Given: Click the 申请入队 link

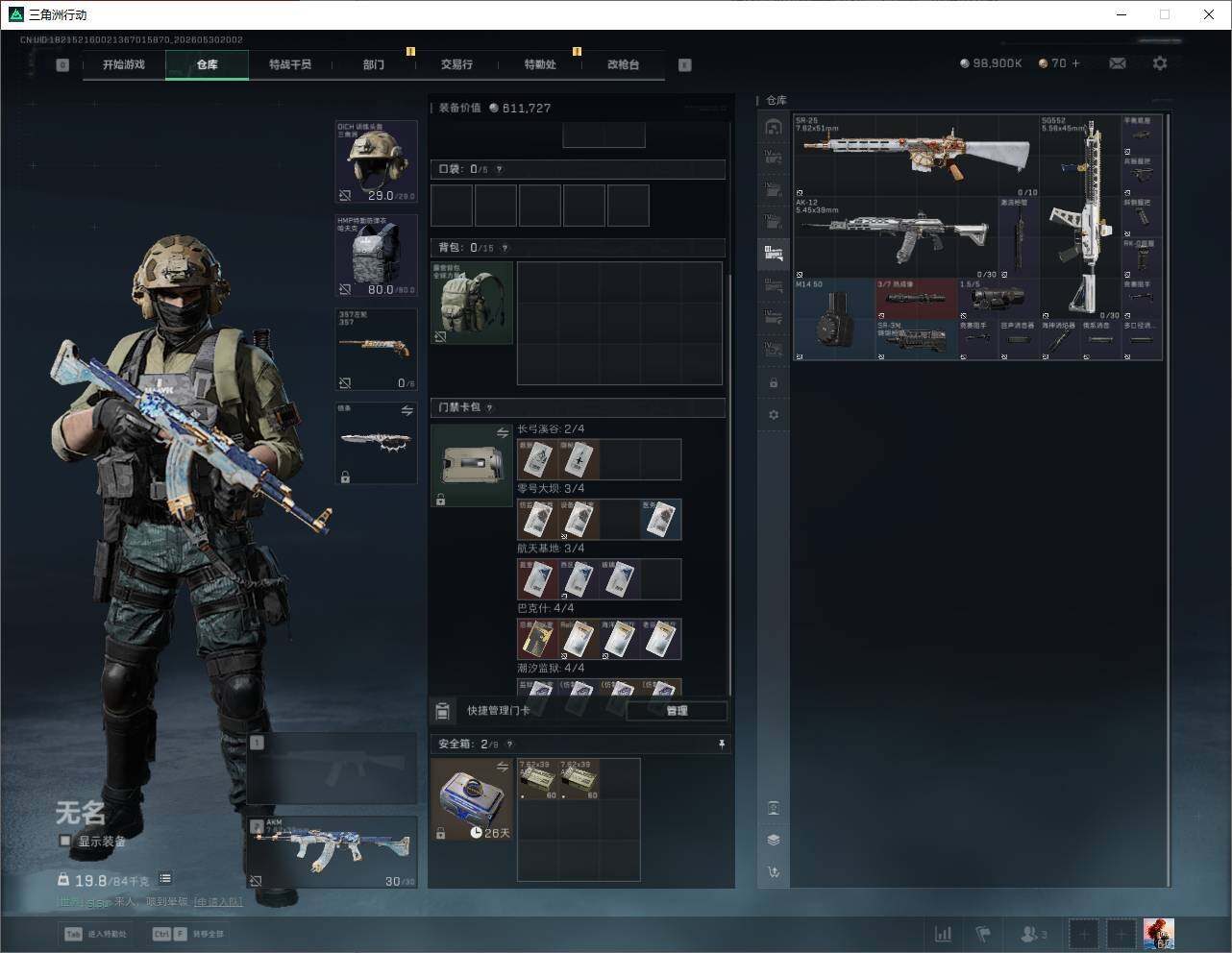Looking at the screenshot, I should coord(218,902).
